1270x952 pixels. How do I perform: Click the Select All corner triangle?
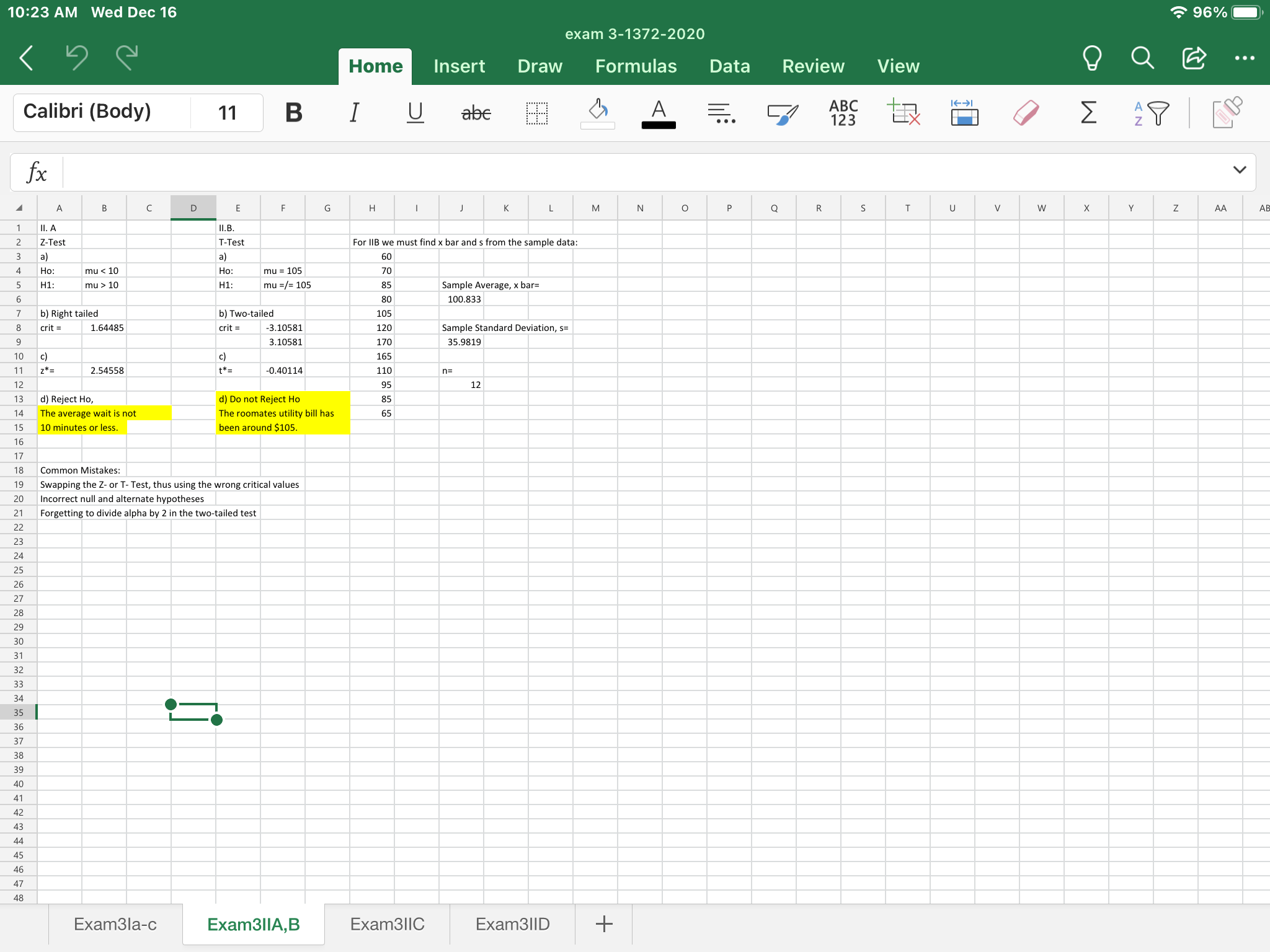click(x=19, y=208)
